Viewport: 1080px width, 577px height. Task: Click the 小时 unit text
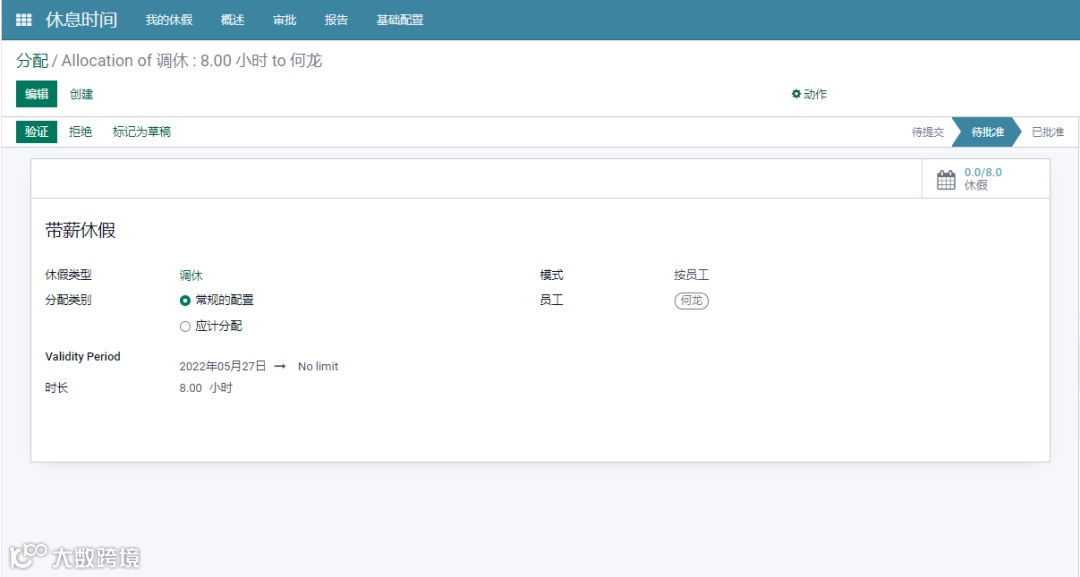click(x=221, y=388)
